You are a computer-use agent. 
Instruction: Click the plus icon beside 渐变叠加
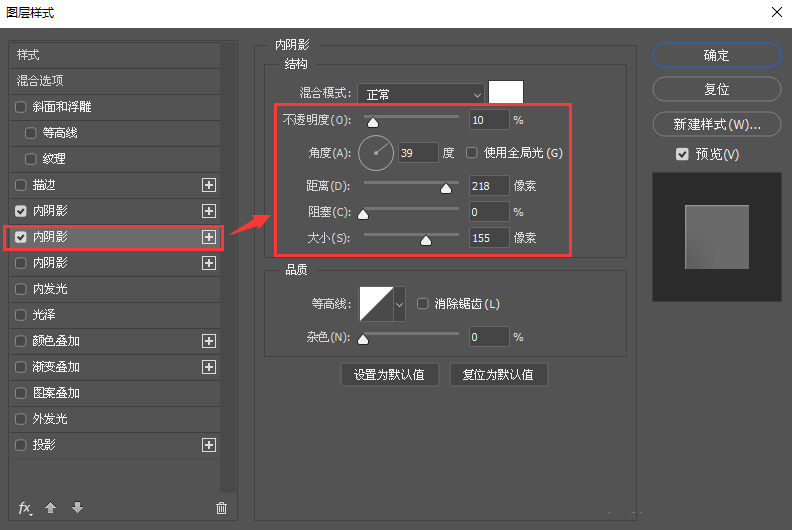tap(209, 367)
